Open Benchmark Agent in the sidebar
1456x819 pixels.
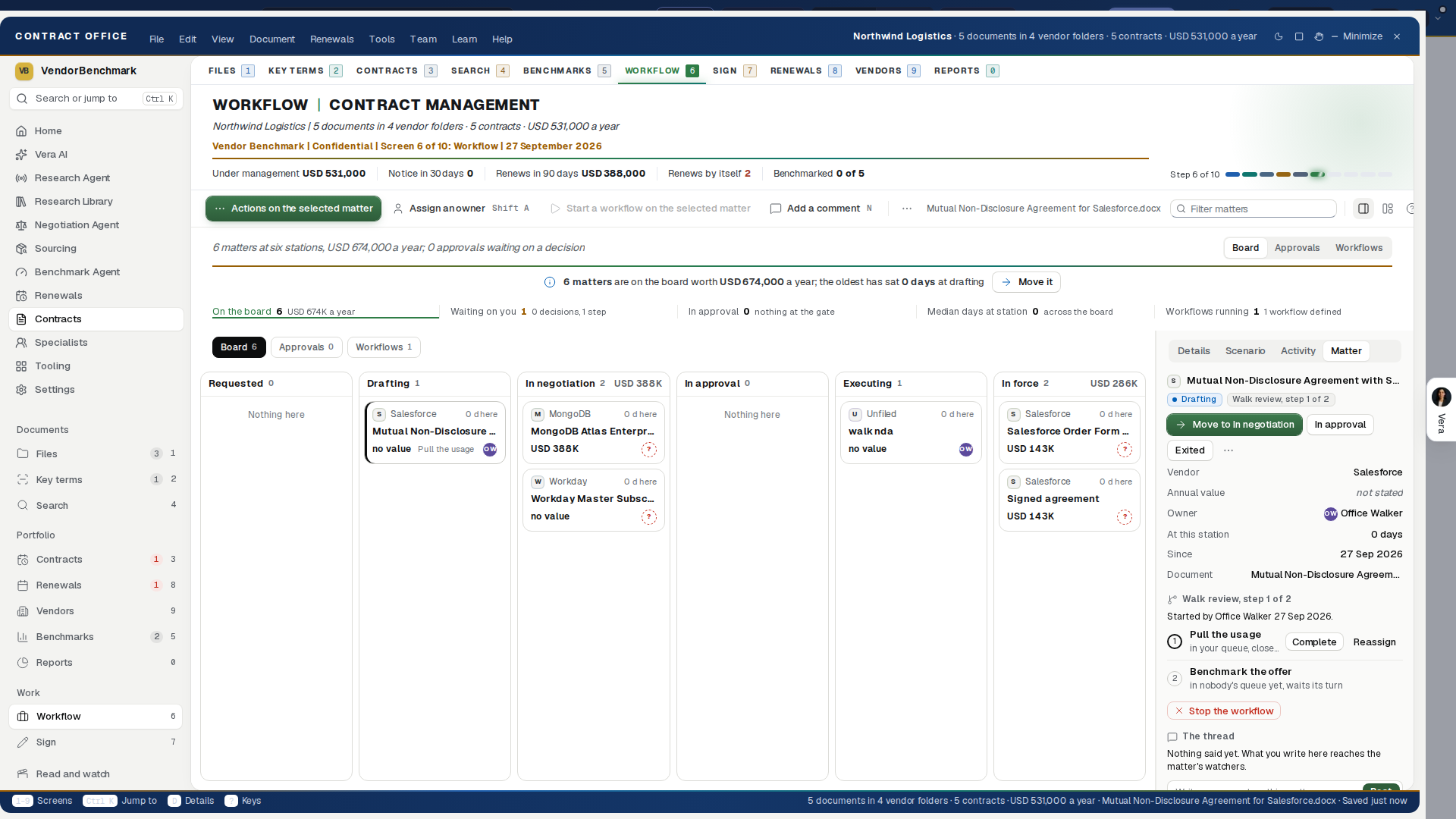96,271
